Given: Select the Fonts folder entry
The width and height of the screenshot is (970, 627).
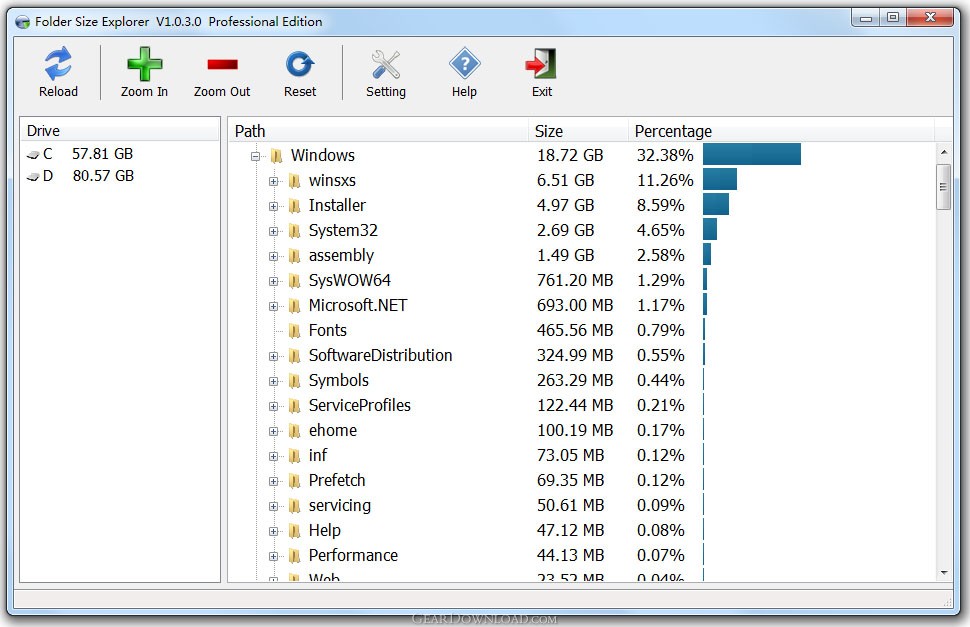Looking at the screenshot, I should pos(327,330).
